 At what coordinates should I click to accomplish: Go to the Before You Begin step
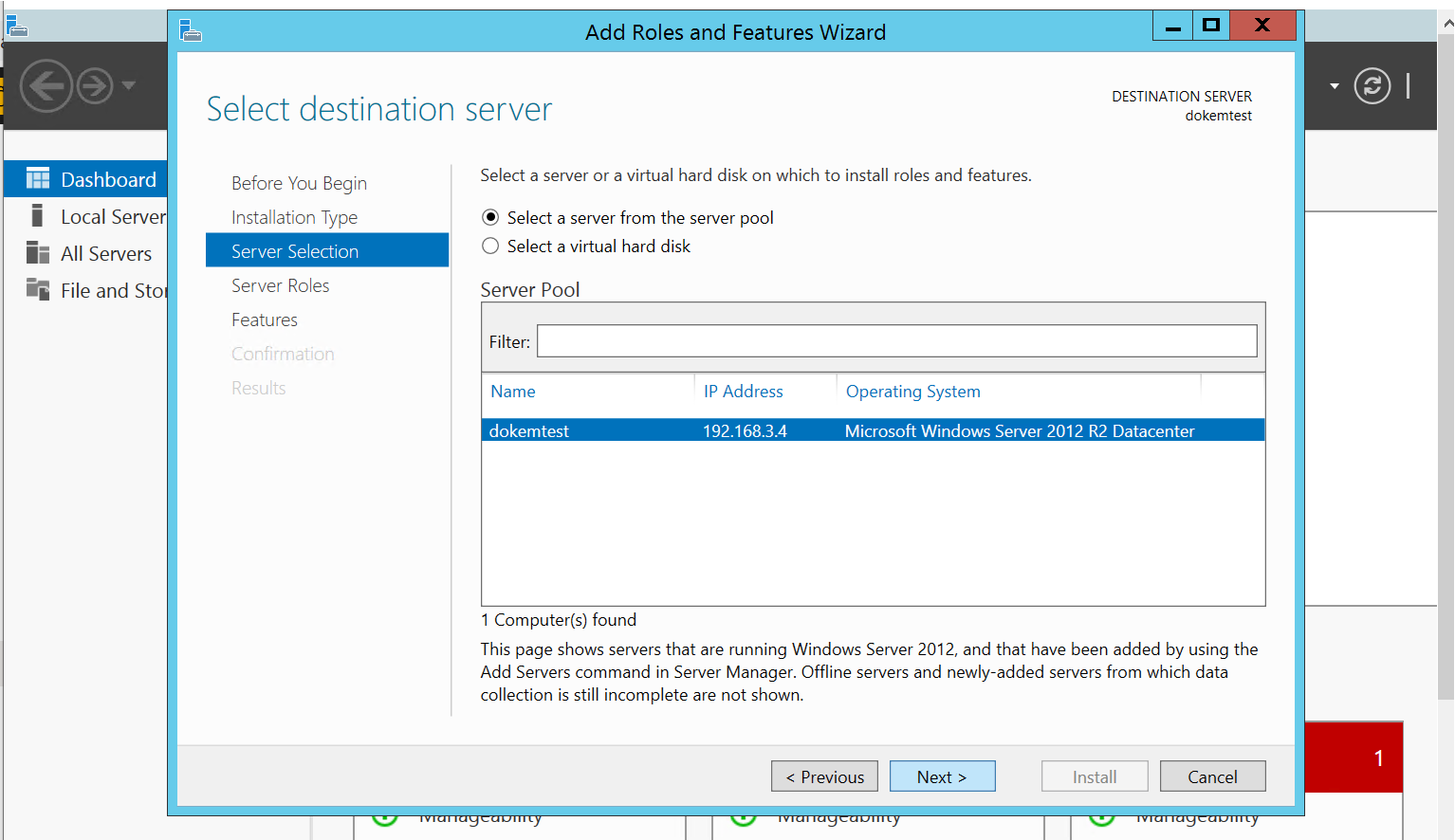coord(299,183)
